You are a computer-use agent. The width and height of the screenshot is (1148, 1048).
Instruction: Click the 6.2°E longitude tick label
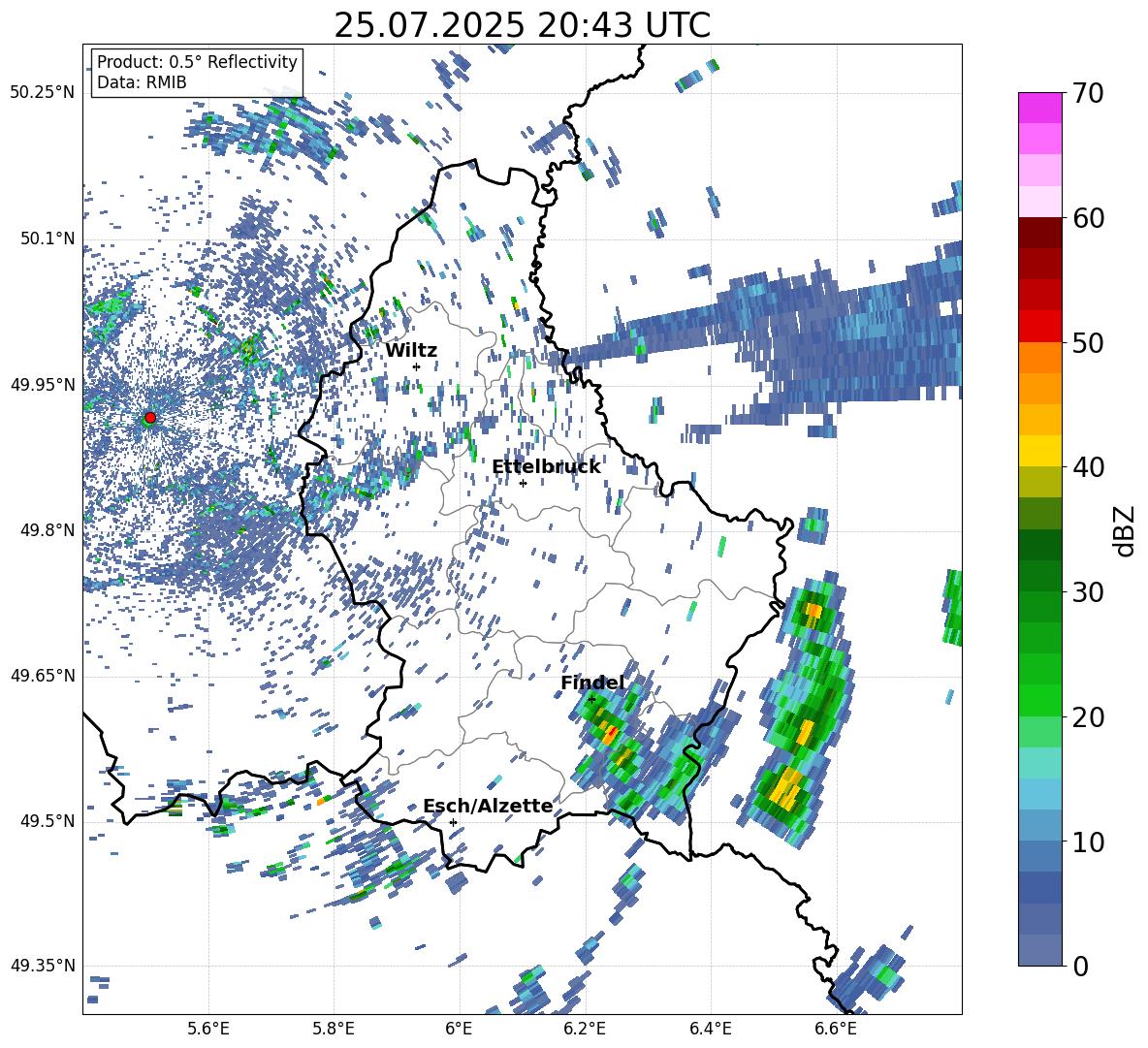tap(585, 1029)
